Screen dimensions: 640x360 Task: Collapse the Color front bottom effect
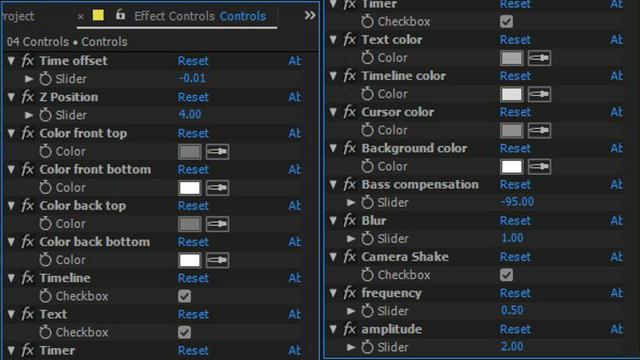[x=11, y=169]
